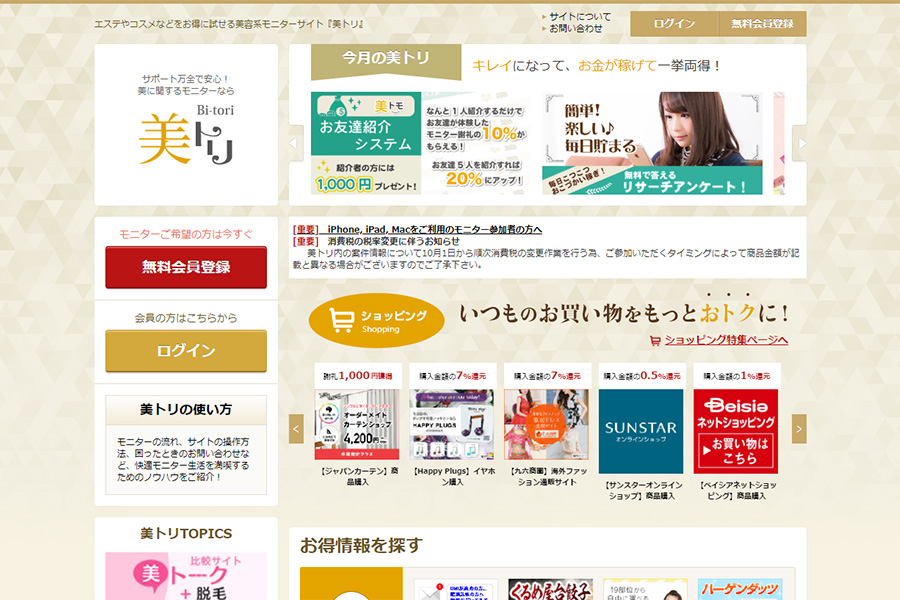The height and width of the screenshot is (600, 900).
Task: Open the iPhone, iPad, Mac notice link
Action: 435,230
